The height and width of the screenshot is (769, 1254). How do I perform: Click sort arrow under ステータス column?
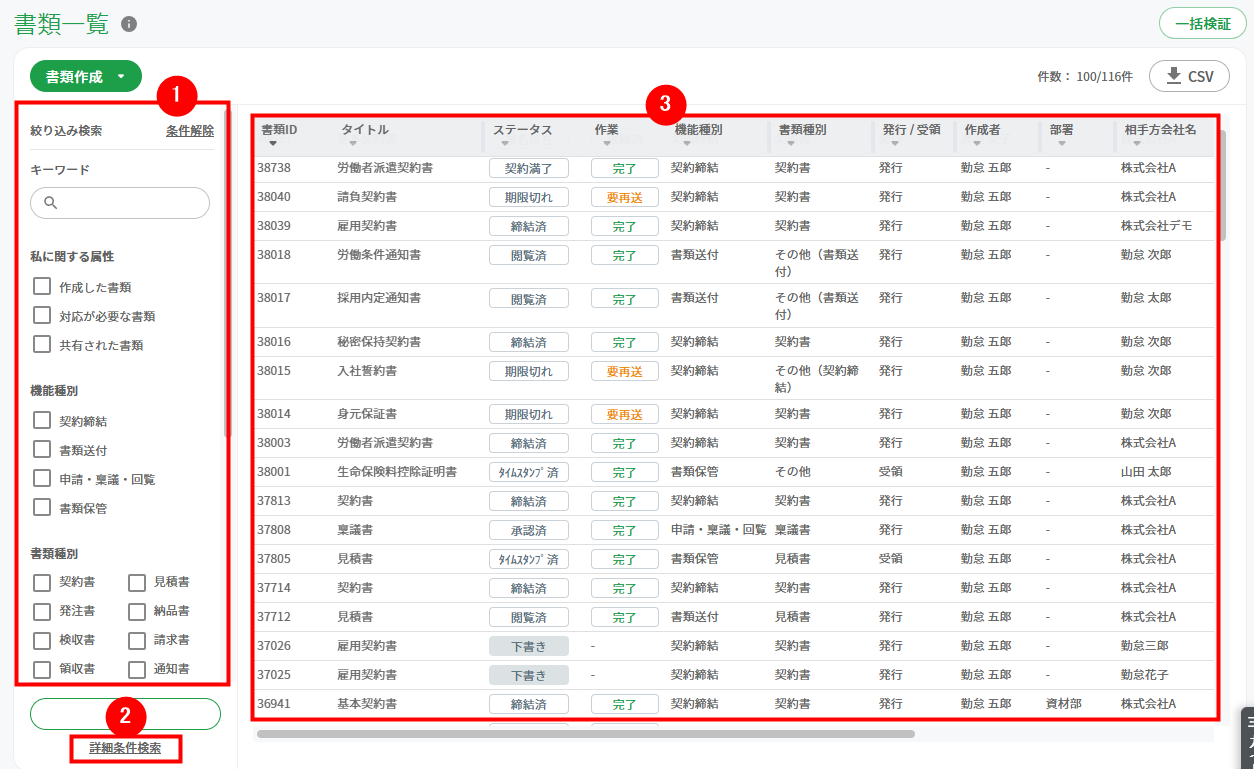point(504,143)
